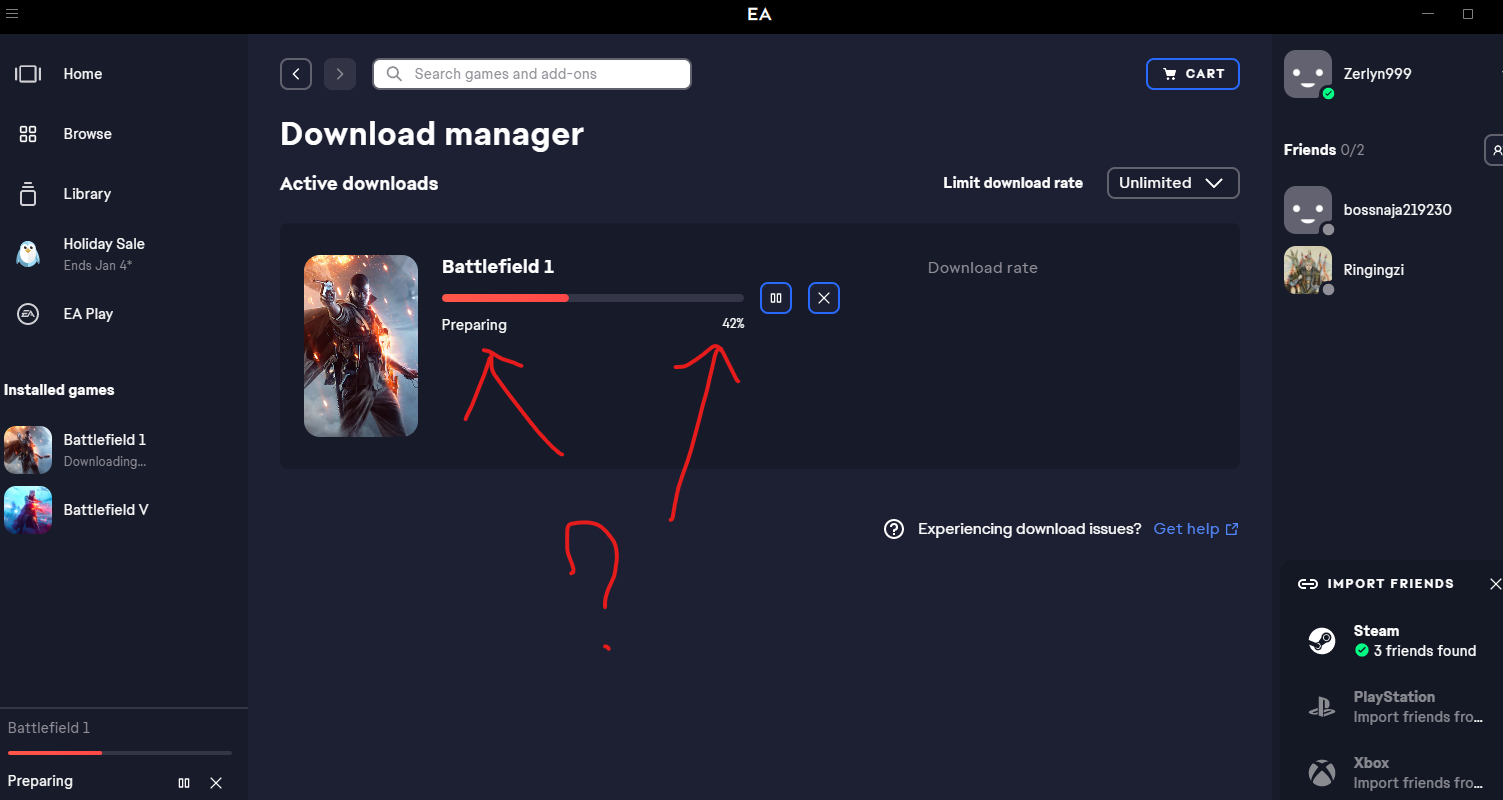This screenshot has width=1503, height=800.
Task: Open the hamburger menu in the title bar
Action: coord(12,14)
